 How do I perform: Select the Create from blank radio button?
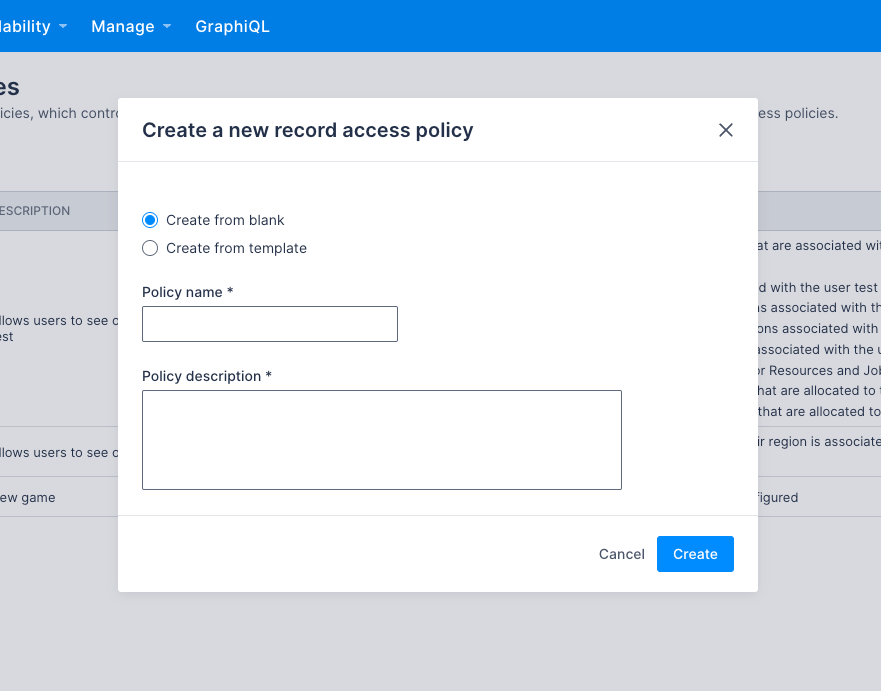coord(150,220)
